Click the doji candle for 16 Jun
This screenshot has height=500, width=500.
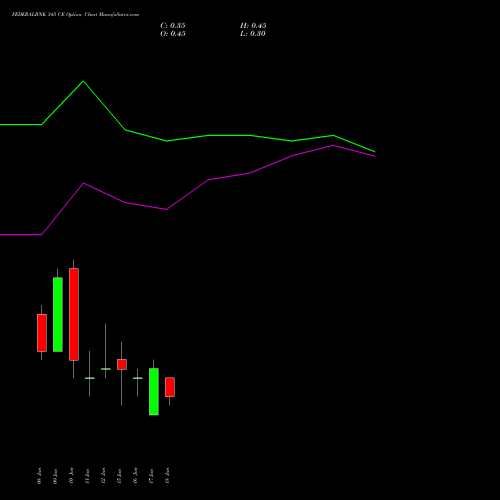[x=138, y=378]
